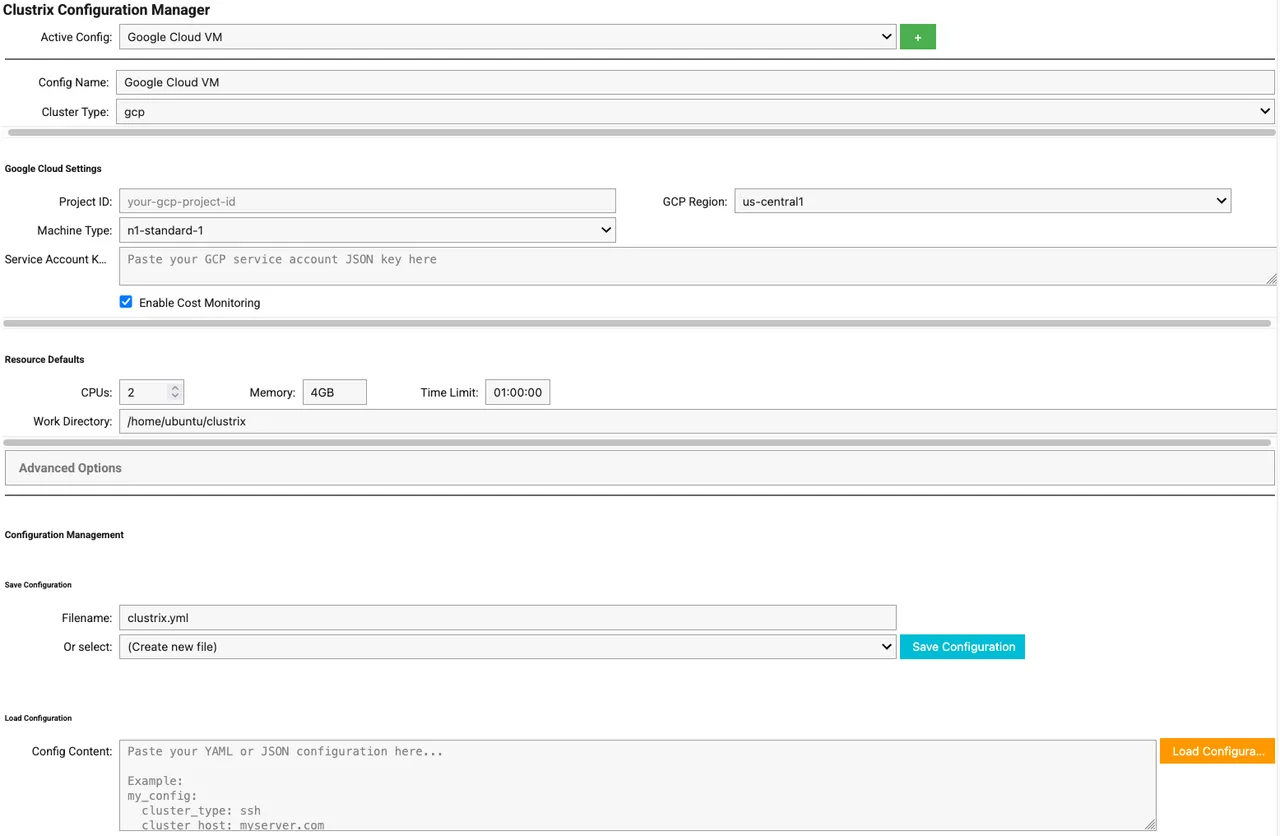
Task: Expand the Advanced Options section
Action: pyautogui.click(x=640, y=468)
